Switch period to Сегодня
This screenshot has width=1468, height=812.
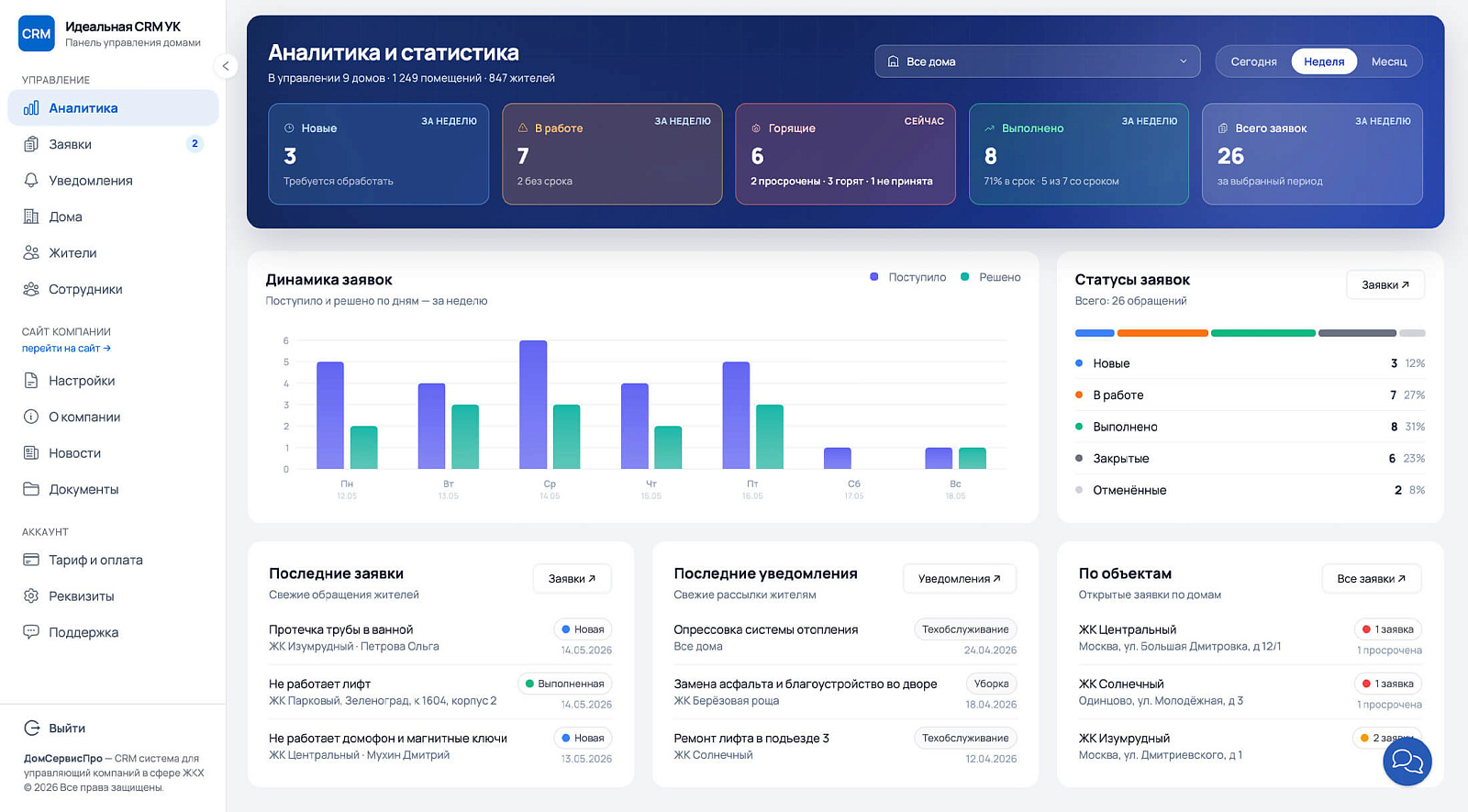pos(1253,61)
